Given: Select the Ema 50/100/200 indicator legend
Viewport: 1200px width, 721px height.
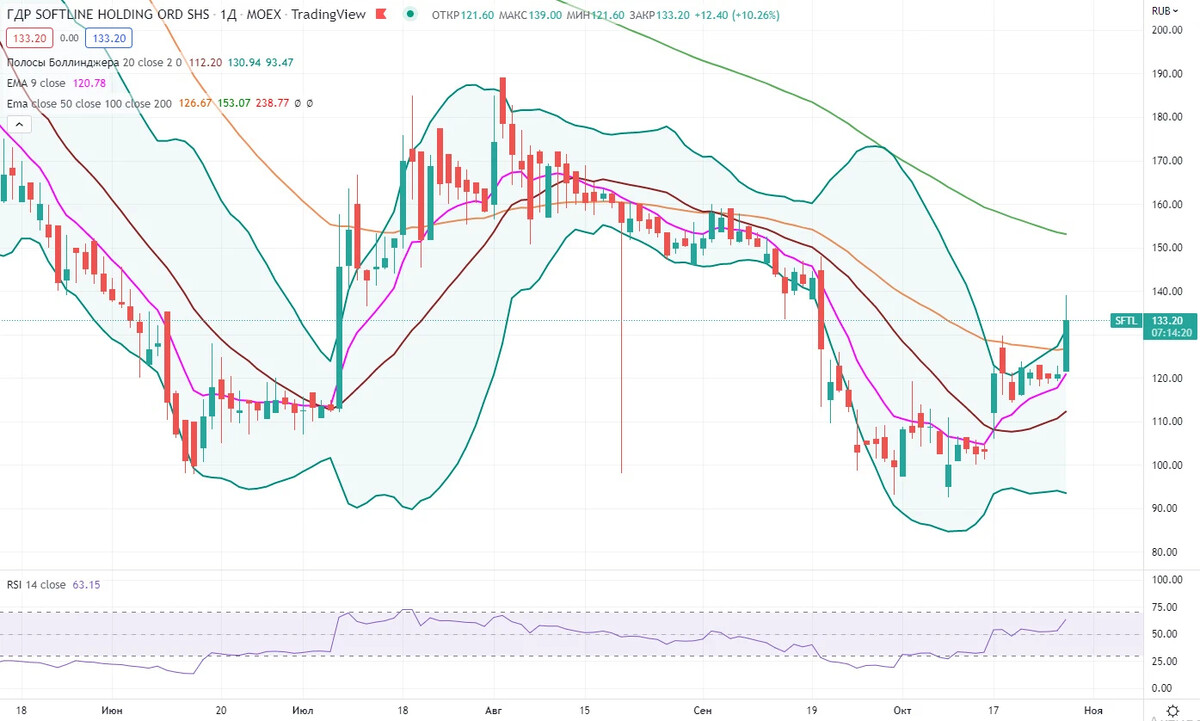Looking at the screenshot, I should click(x=160, y=102).
